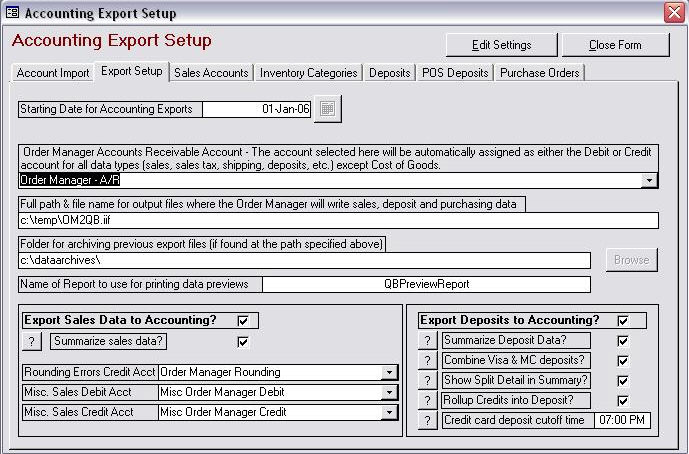Click the output file path field c:\temp\OM2QB.iif
The height and width of the screenshot is (454, 689).
[338, 220]
